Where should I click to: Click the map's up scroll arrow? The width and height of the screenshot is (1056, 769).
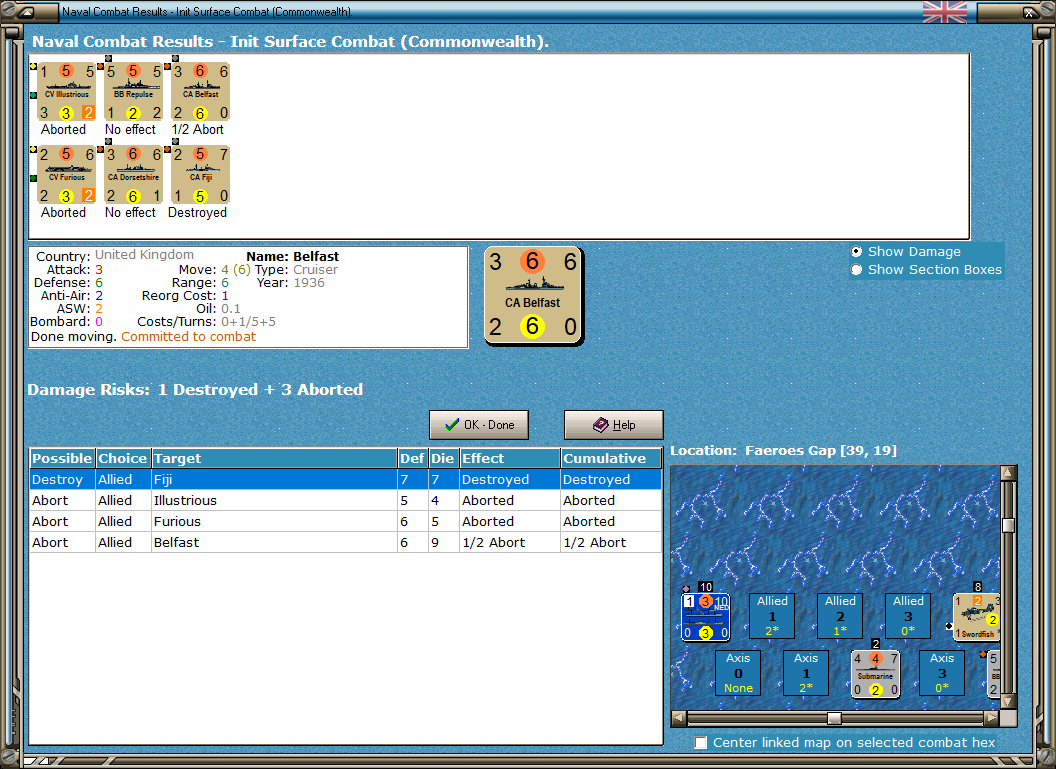[1008, 473]
